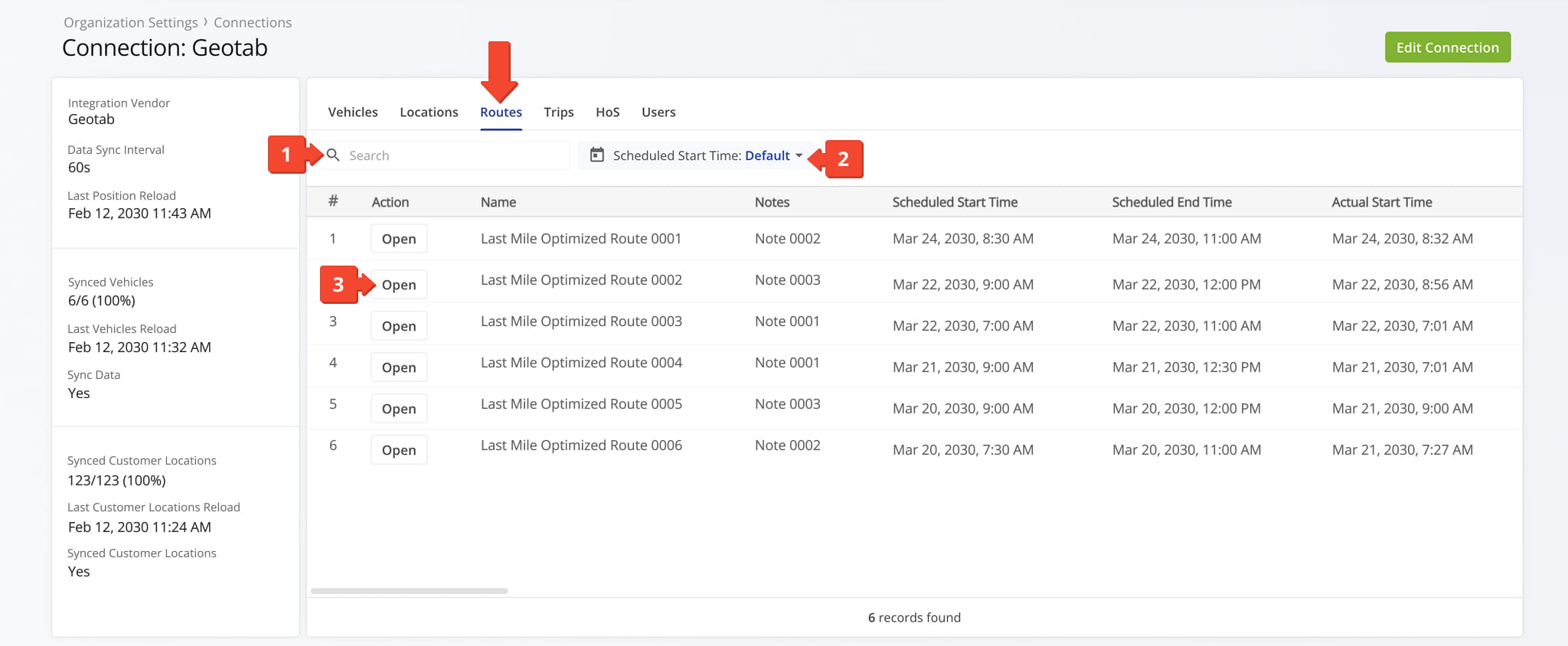The image size is (1568, 646).
Task: Click the magnifying glass search icon
Action: click(x=333, y=155)
